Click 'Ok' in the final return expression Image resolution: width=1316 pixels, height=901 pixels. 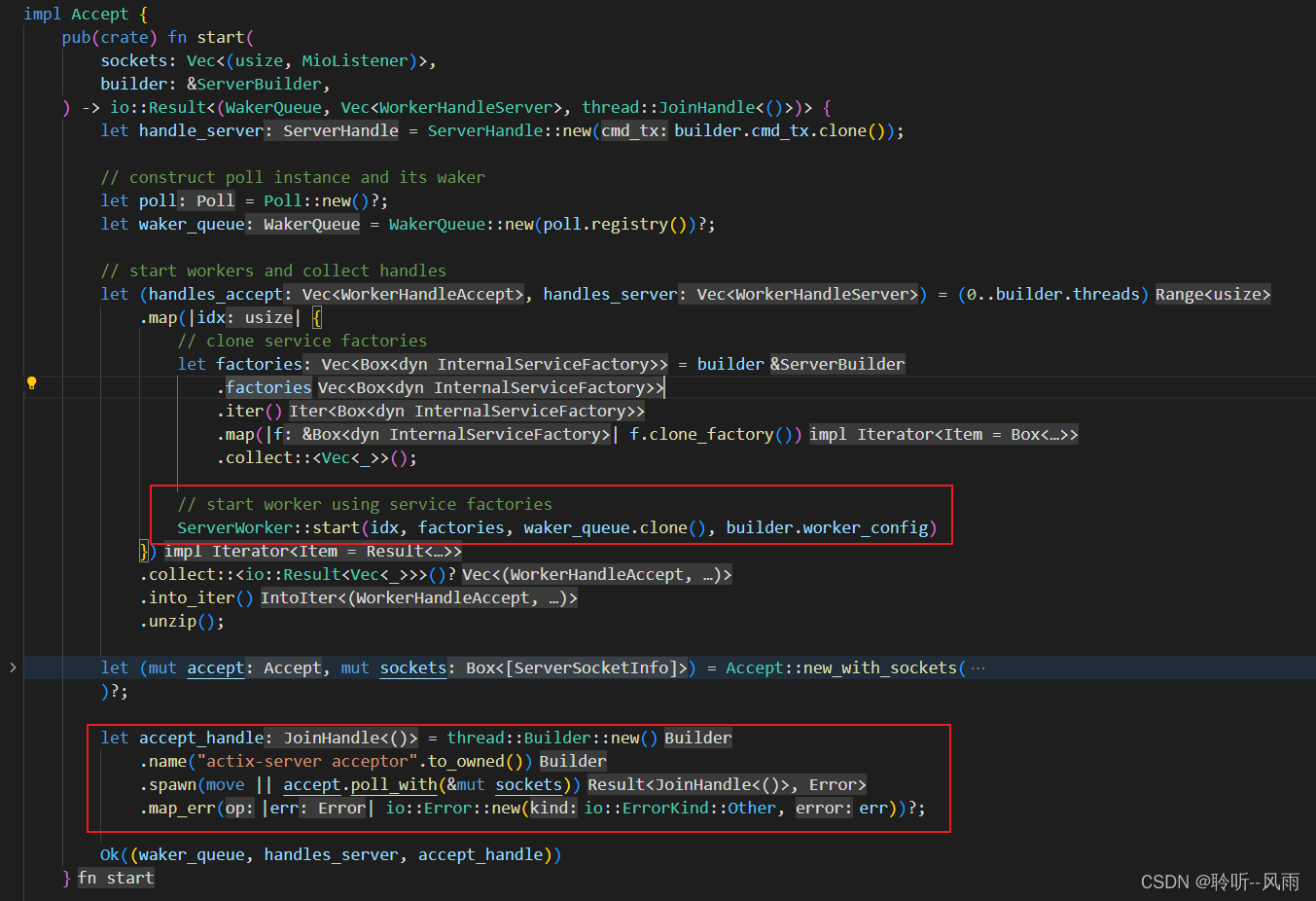[x=110, y=854]
